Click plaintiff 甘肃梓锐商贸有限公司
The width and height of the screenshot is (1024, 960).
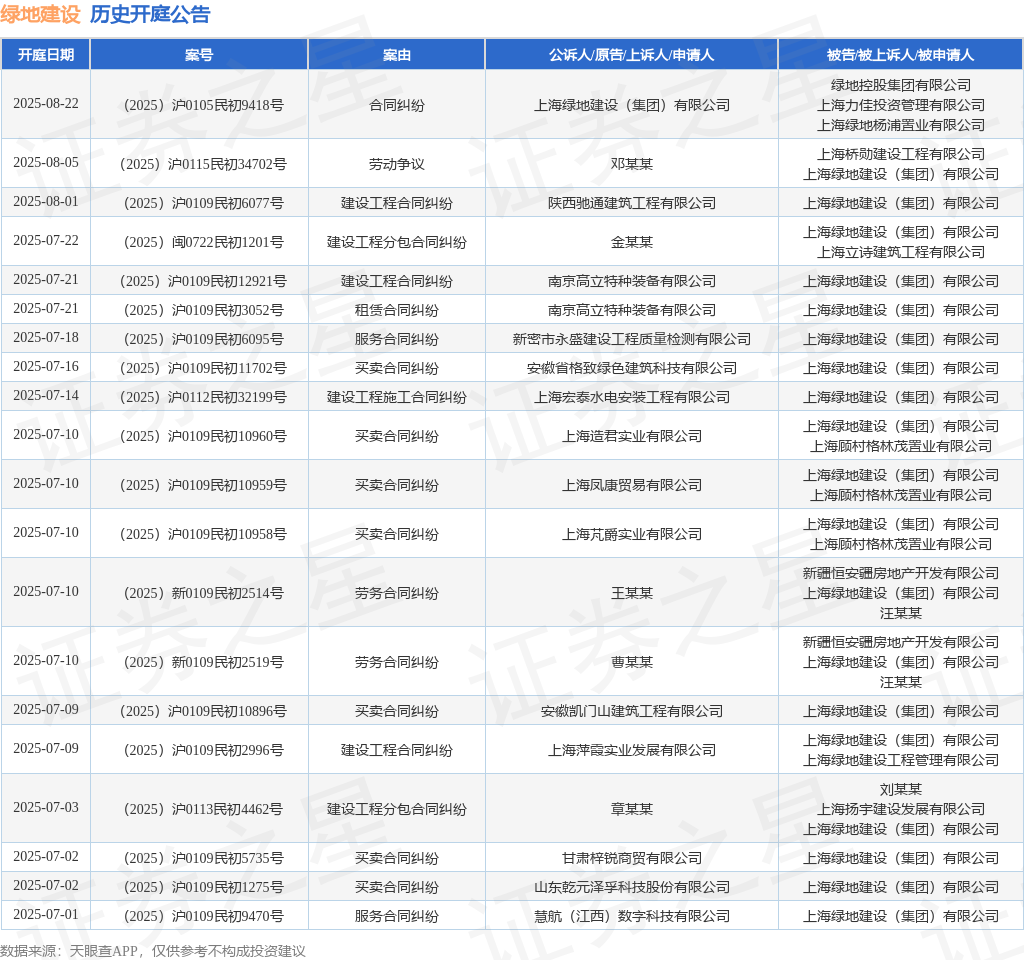(x=632, y=858)
